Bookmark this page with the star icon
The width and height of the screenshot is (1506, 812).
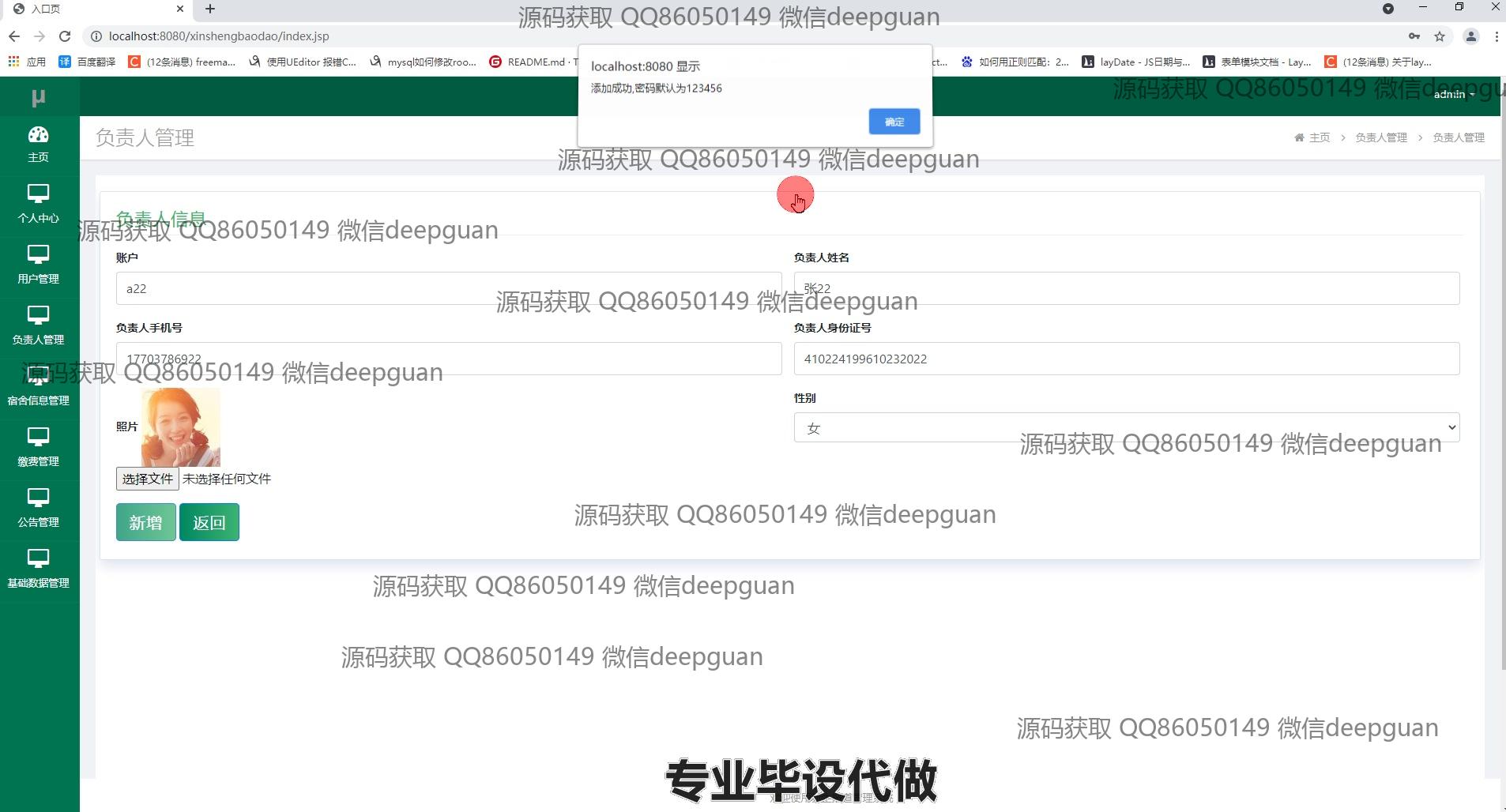click(x=1440, y=36)
